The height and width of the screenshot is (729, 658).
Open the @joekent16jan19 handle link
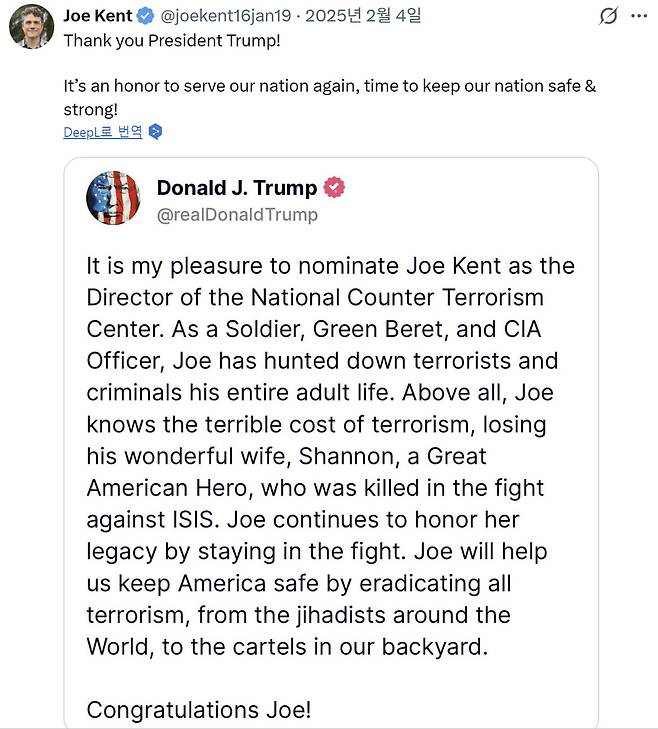(x=226, y=16)
